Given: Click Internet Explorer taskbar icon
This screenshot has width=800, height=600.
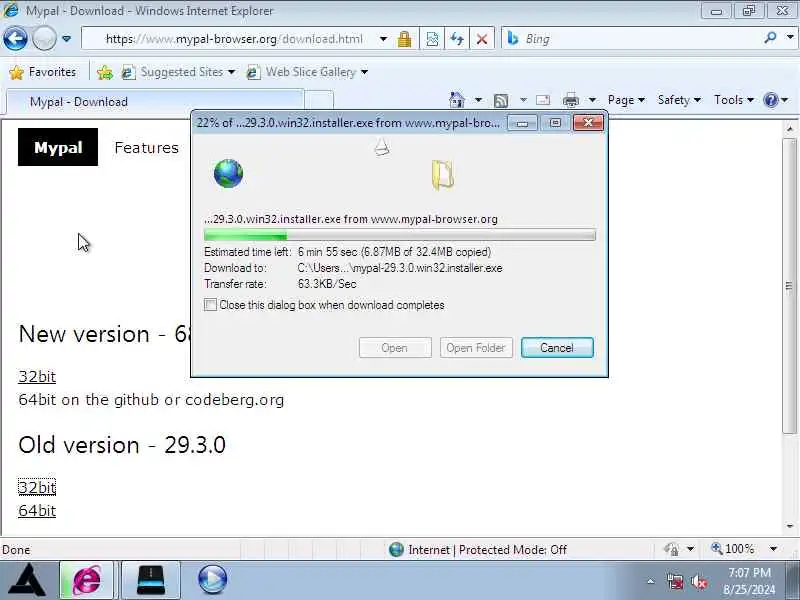Looking at the screenshot, I should tap(87, 580).
